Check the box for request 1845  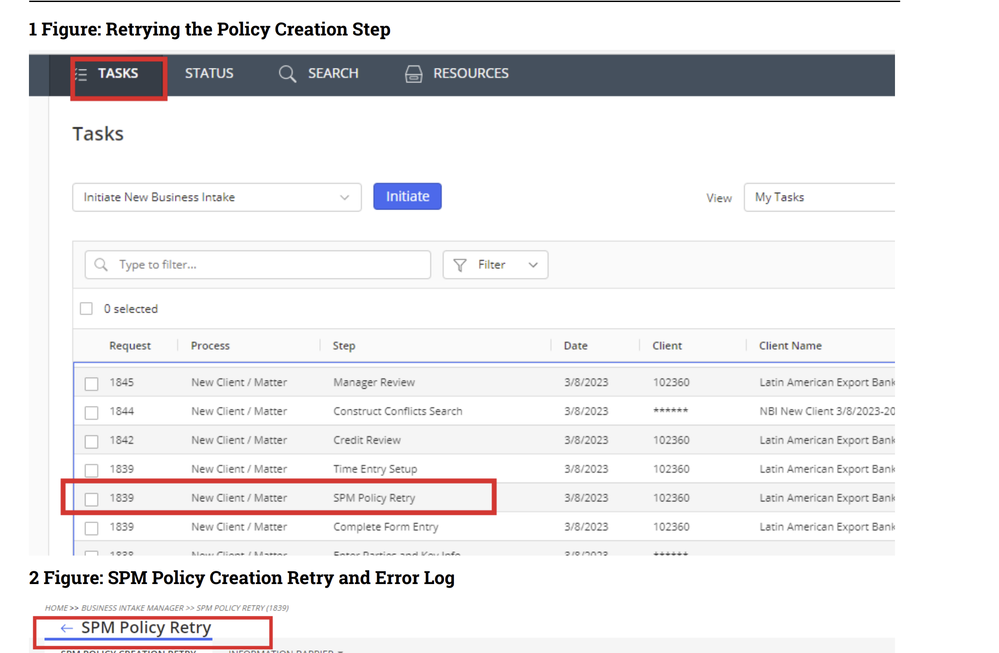click(92, 384)
